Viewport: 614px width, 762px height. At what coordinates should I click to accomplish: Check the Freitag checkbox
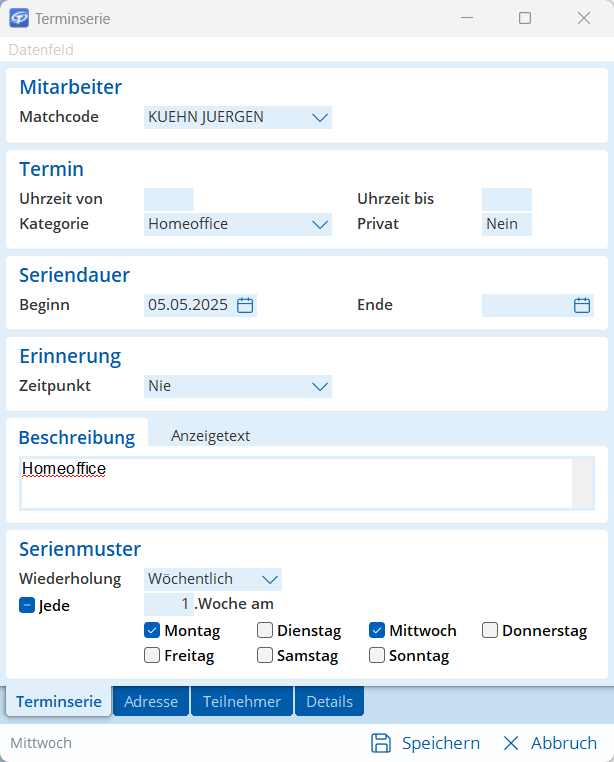[152, 656]
